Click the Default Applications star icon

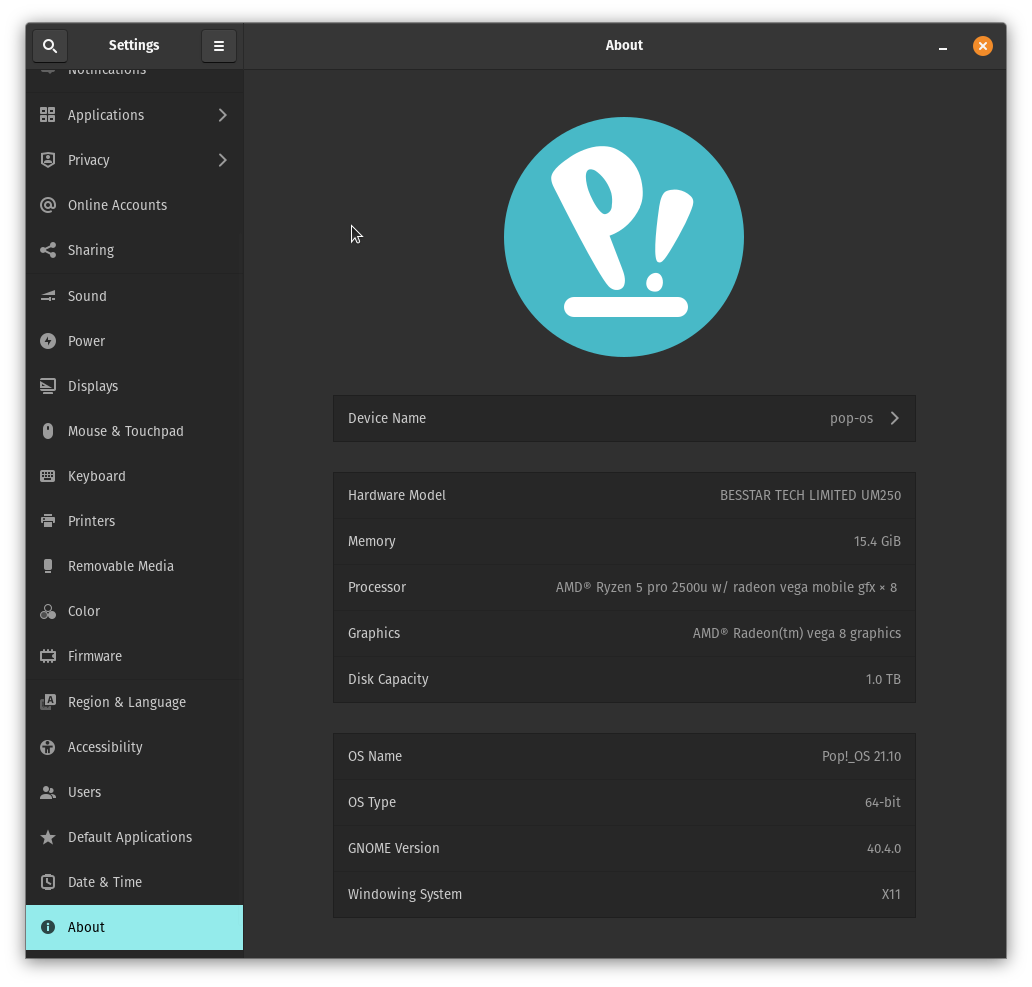47,837
